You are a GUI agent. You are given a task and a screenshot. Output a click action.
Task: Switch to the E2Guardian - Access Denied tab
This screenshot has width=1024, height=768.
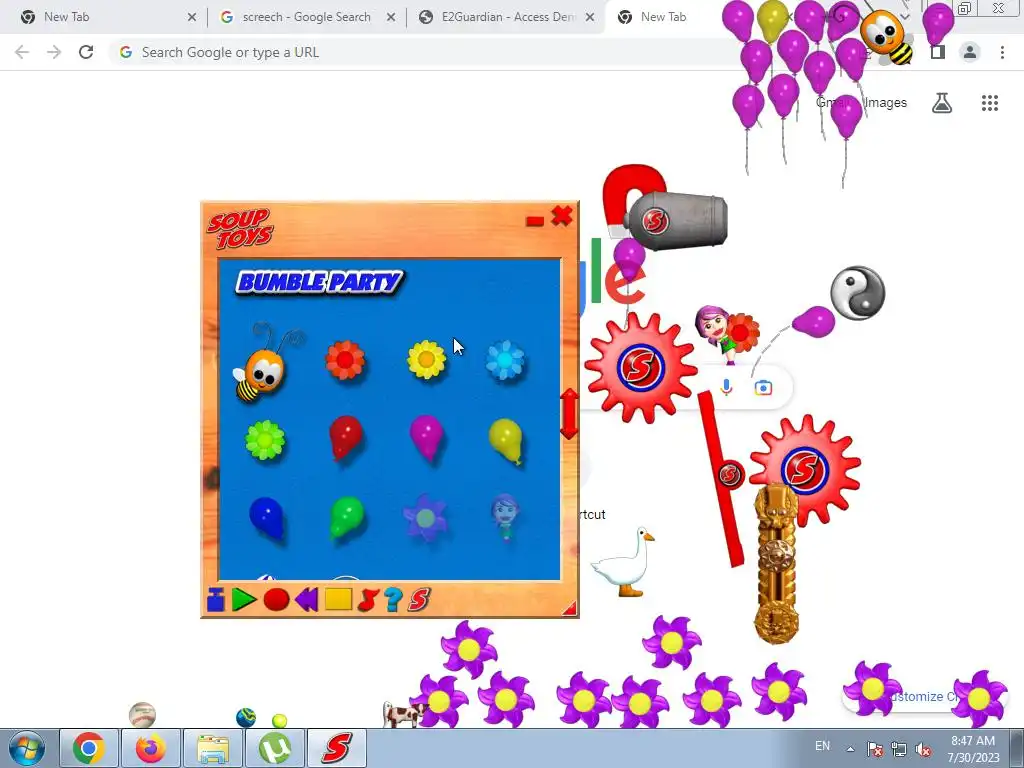point(508,17)
